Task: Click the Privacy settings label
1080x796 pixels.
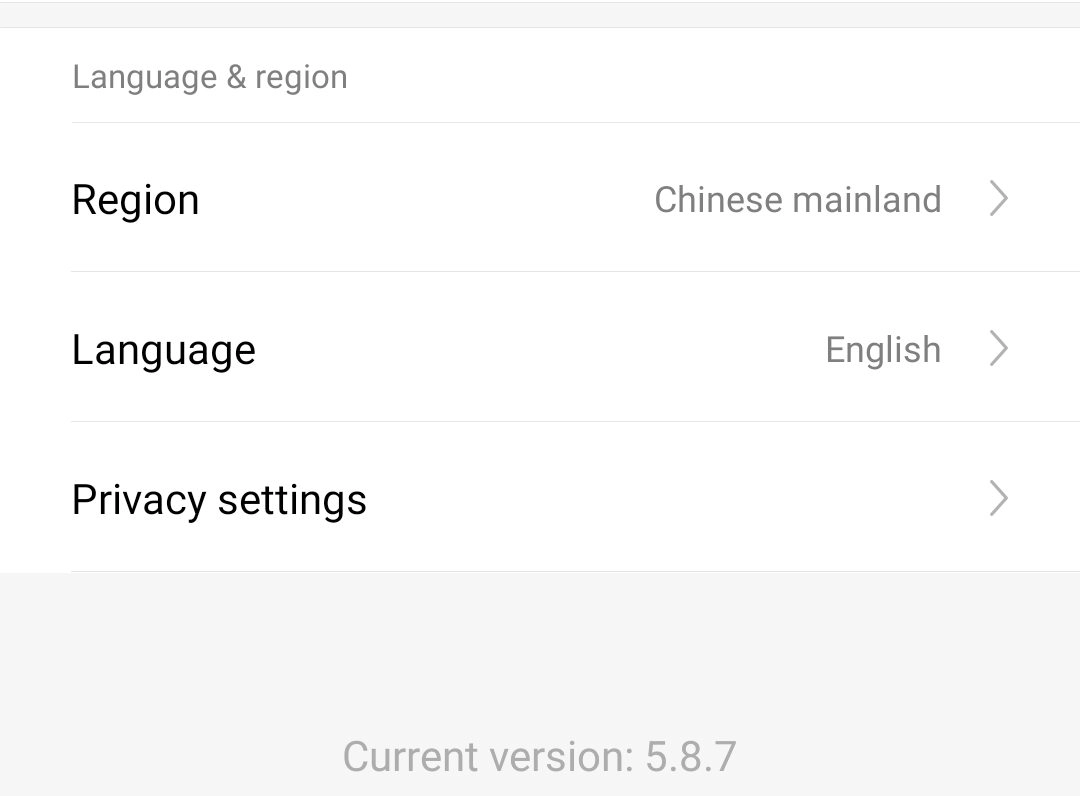Action: [x=219, y=499]
